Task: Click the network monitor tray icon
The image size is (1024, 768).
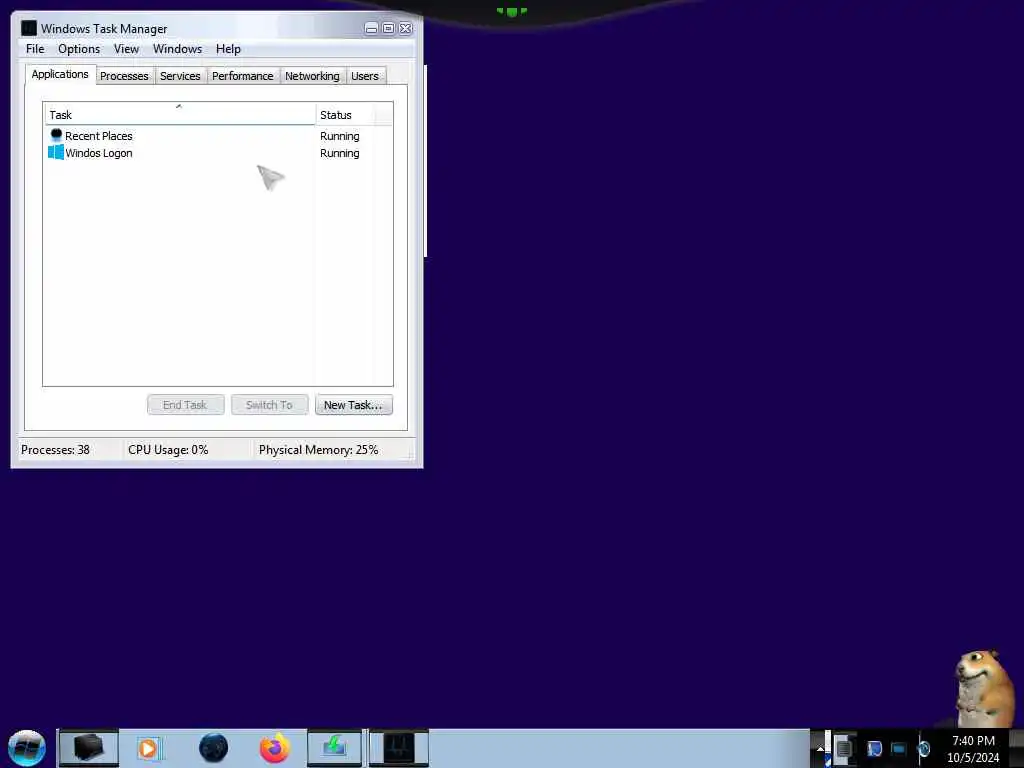Action: pyautogui.click(x=899, y=748)
